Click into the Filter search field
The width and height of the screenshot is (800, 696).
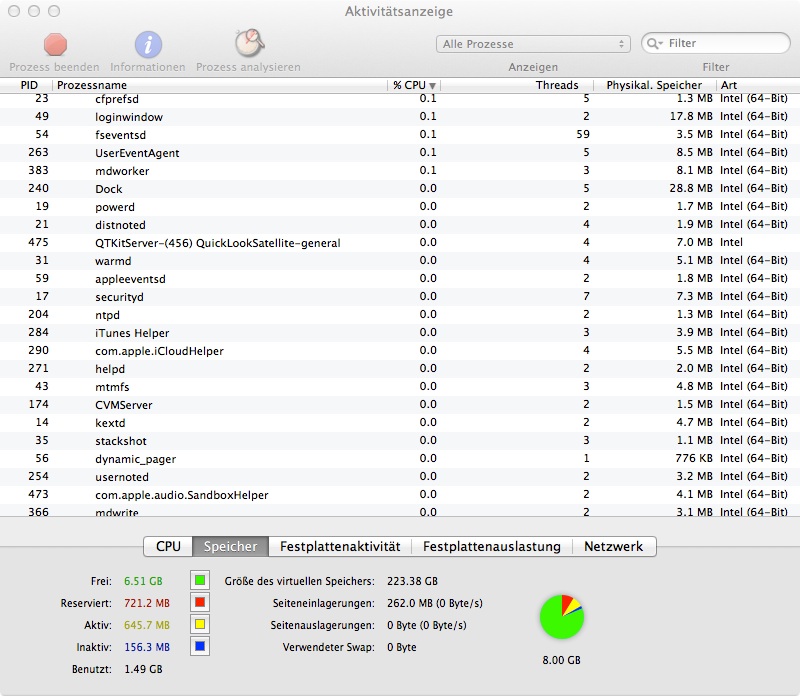tap(716, 43)
